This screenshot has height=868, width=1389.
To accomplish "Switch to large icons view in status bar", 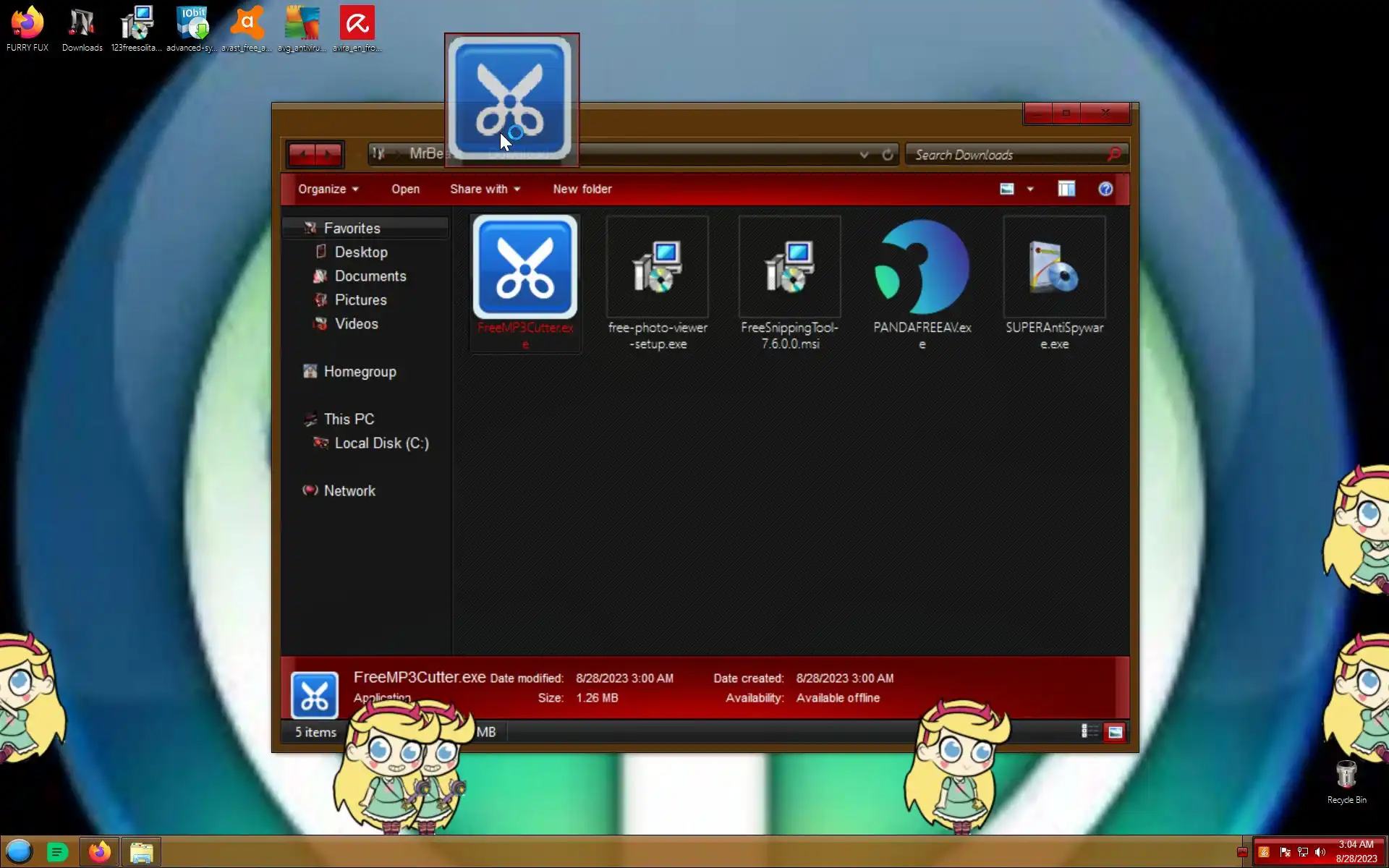I will pos(1115,732).
